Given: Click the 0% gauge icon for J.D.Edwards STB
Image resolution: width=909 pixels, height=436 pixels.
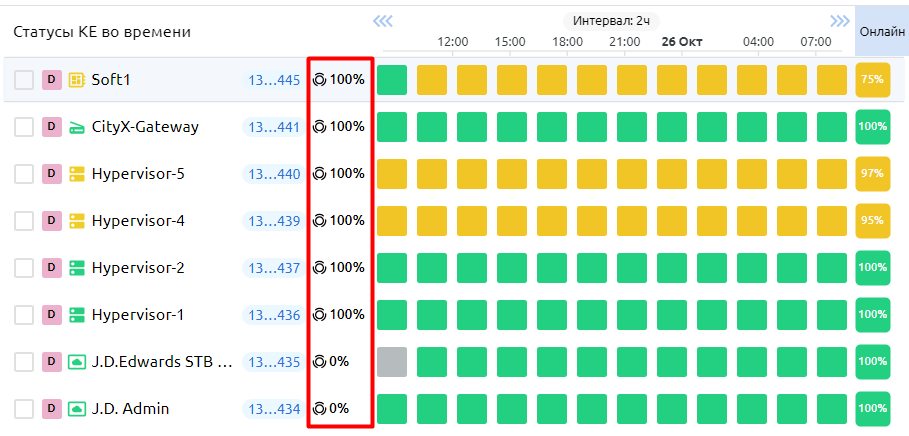Looking at the screenshot, I should click(320, 362).
